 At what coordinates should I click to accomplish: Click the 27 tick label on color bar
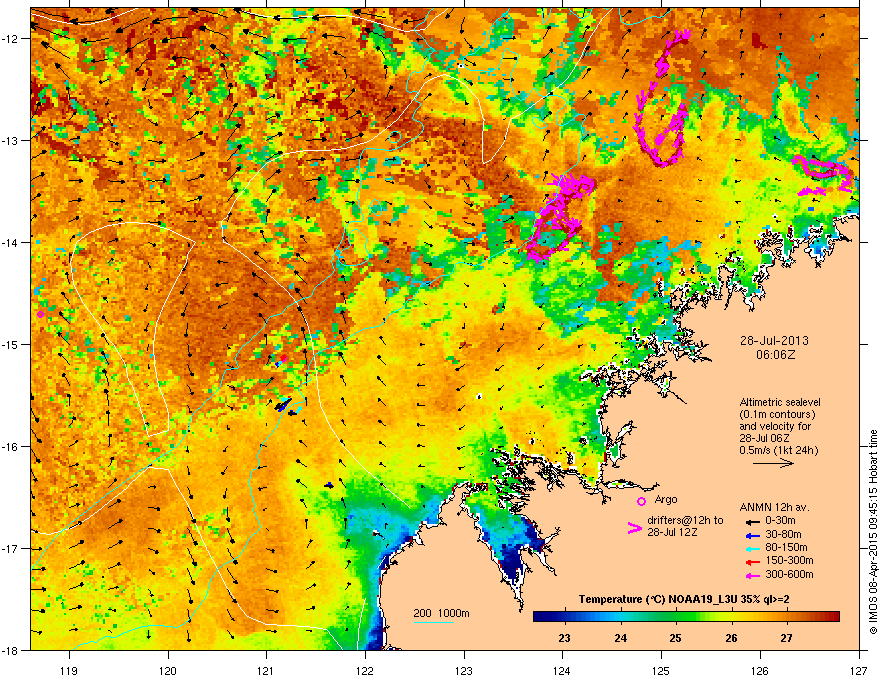(786, 638)
